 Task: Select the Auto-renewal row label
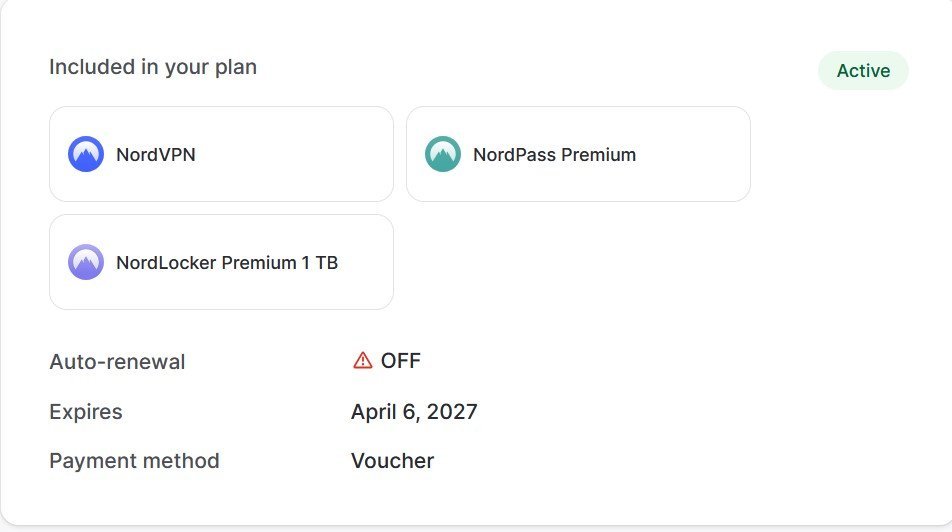[117, 362]
